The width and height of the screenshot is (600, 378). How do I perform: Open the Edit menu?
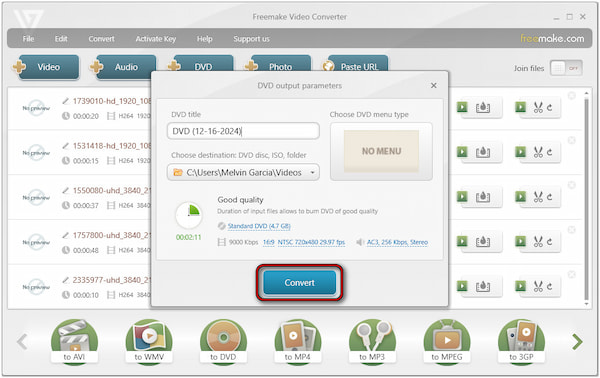click(x=61, y=39)
